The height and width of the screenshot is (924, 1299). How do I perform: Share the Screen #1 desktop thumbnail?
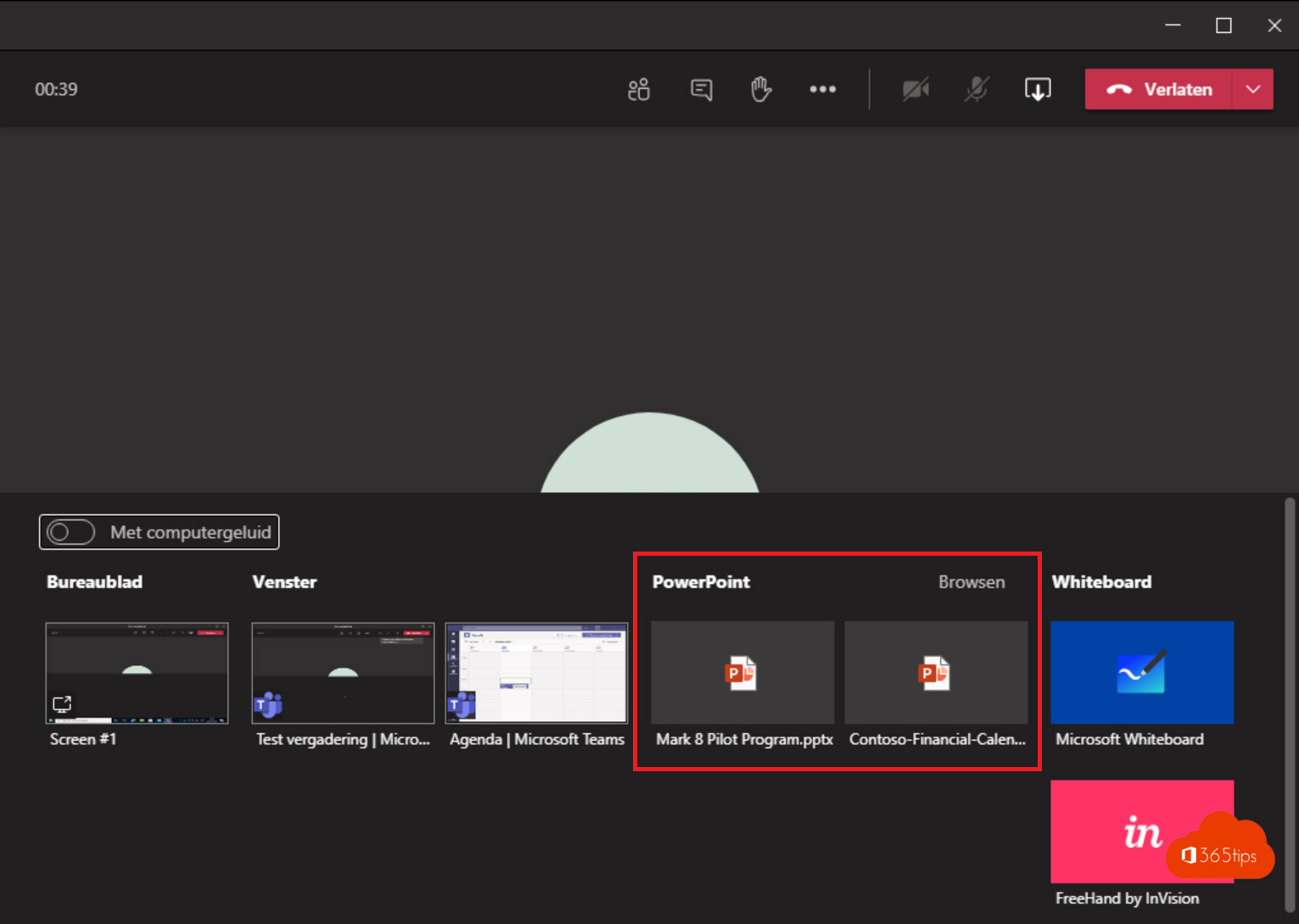(x=137, y=673)
